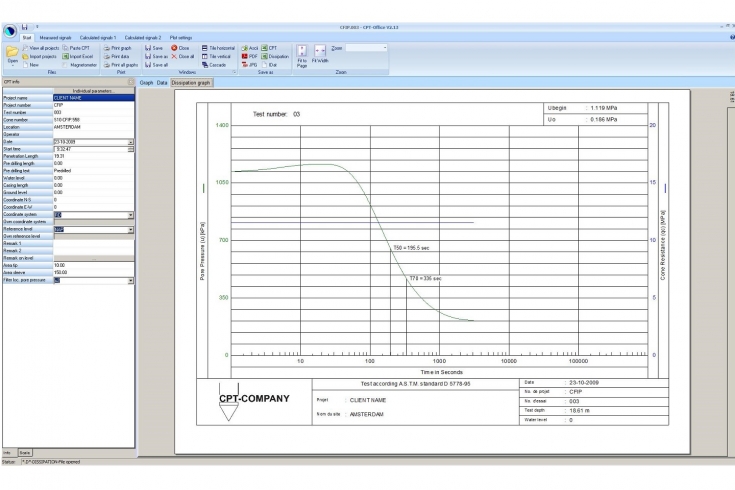Open the Zoom level dropdown
The image size is (735, 490).
[x=383, y=47]
